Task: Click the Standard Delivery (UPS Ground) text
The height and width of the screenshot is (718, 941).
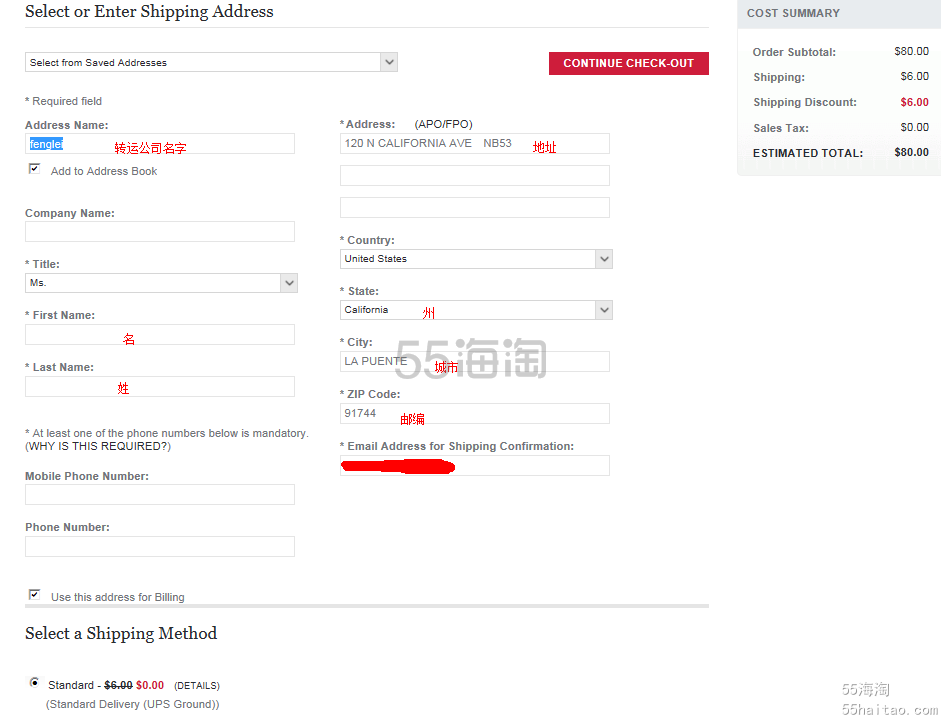Action: (x=133, y=704)
